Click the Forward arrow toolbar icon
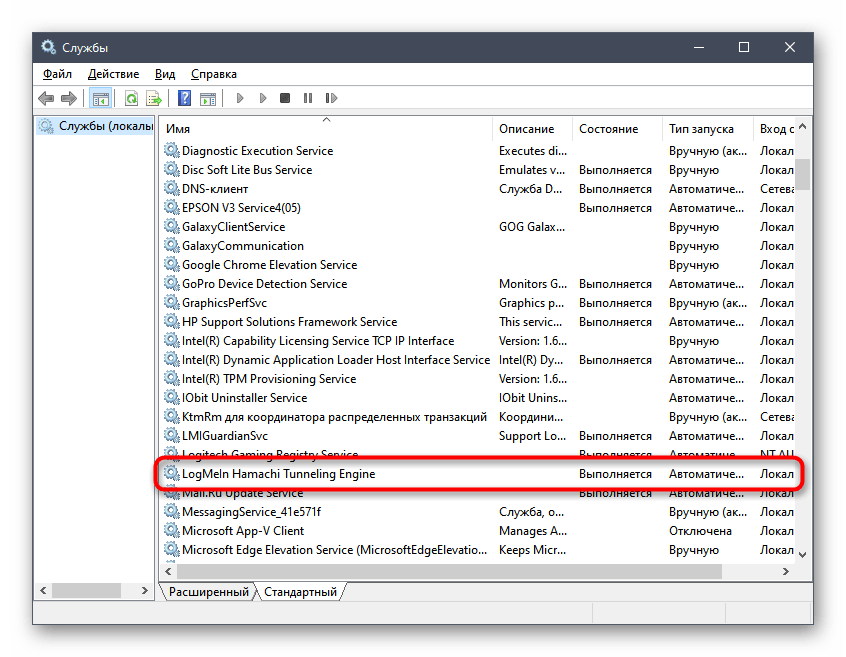Viewport: 846px width, 657px height. pyautogui.click(x=69, y=98)
